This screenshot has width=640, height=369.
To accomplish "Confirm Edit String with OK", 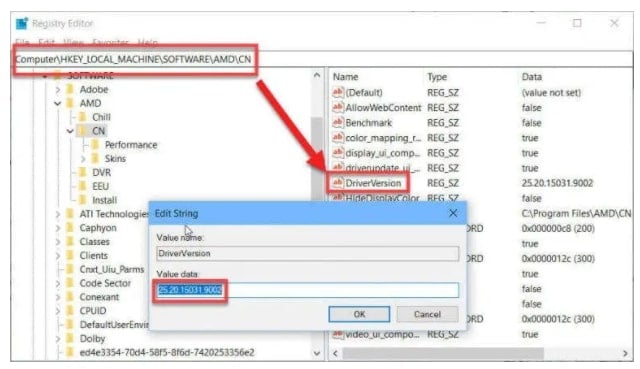I will click(x=359, y=314).
